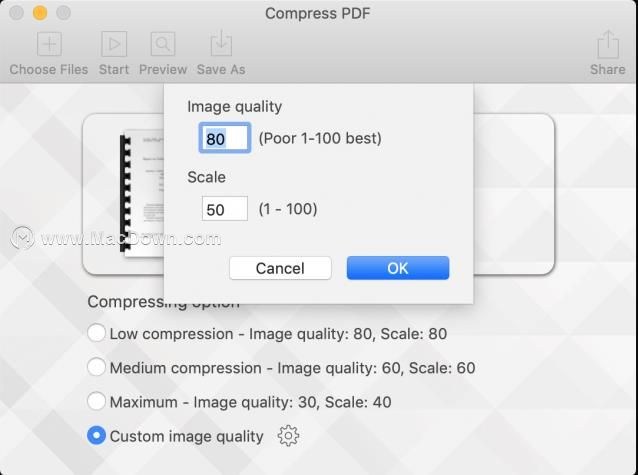
Task: Click the Save As toolbar label
Action: (221, 70)
